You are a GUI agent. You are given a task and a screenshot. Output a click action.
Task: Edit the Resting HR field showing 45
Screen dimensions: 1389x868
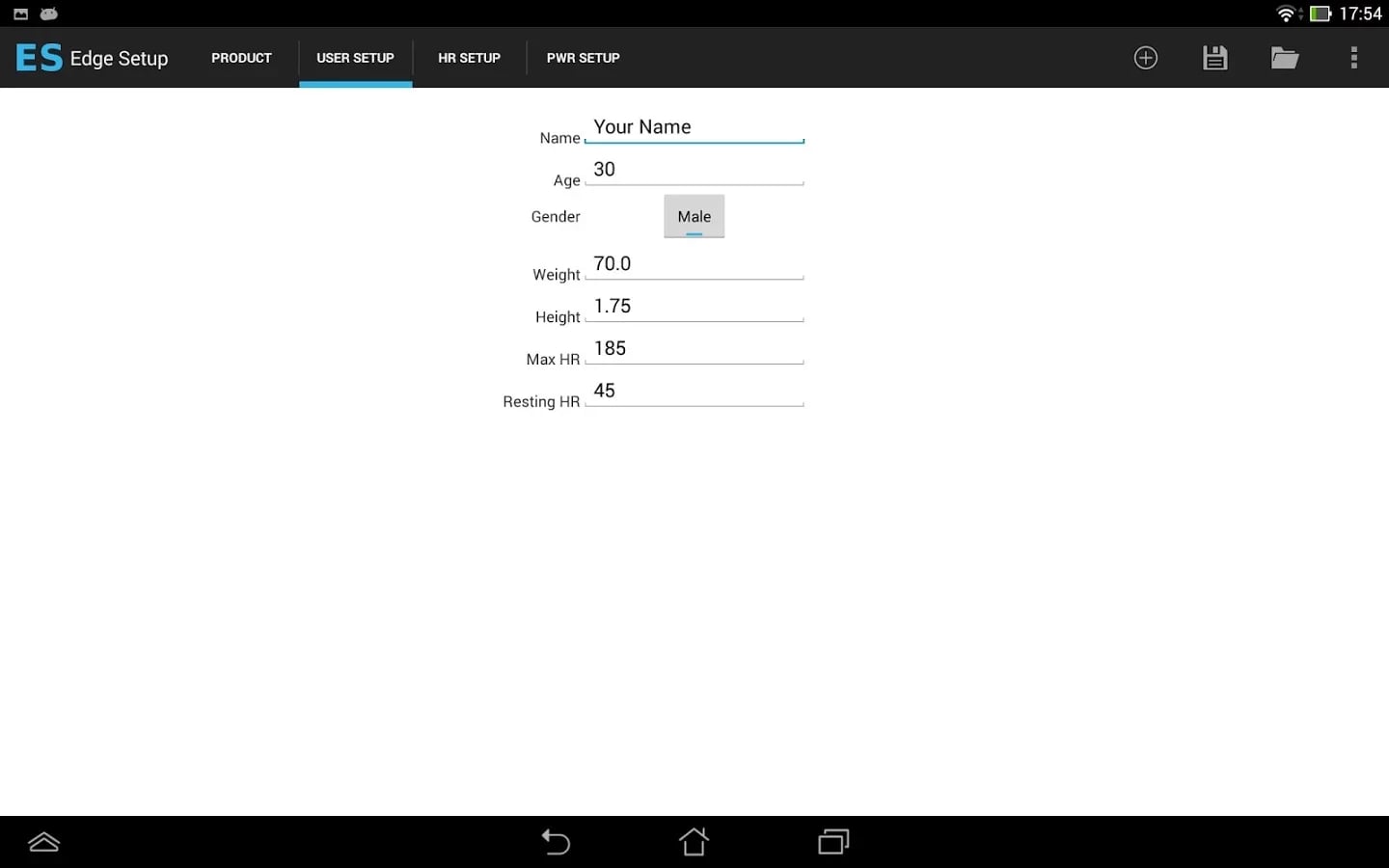[x=694, y=392]
